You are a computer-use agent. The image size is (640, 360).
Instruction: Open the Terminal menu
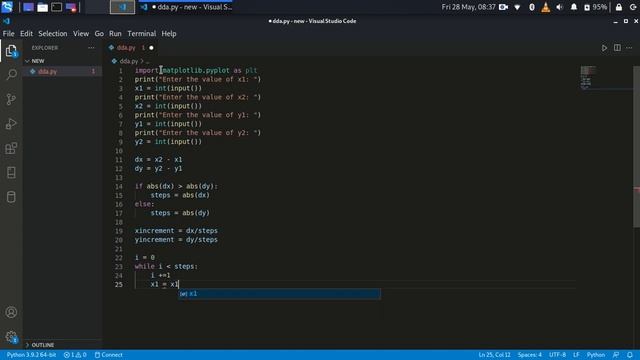(x=142, y=33)
